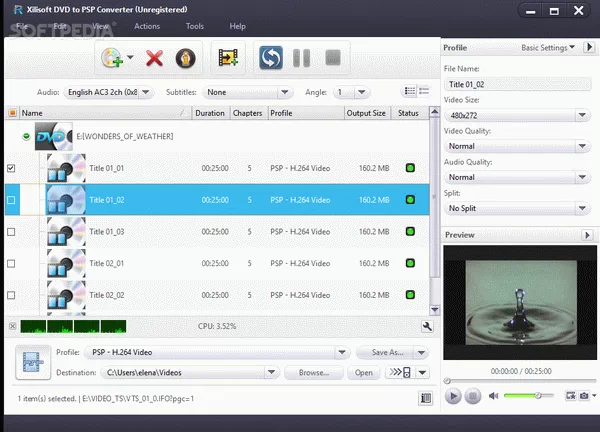This screenshot has width=600, height=432.
Task: Click the red X remove button
Action: [154, 58]
